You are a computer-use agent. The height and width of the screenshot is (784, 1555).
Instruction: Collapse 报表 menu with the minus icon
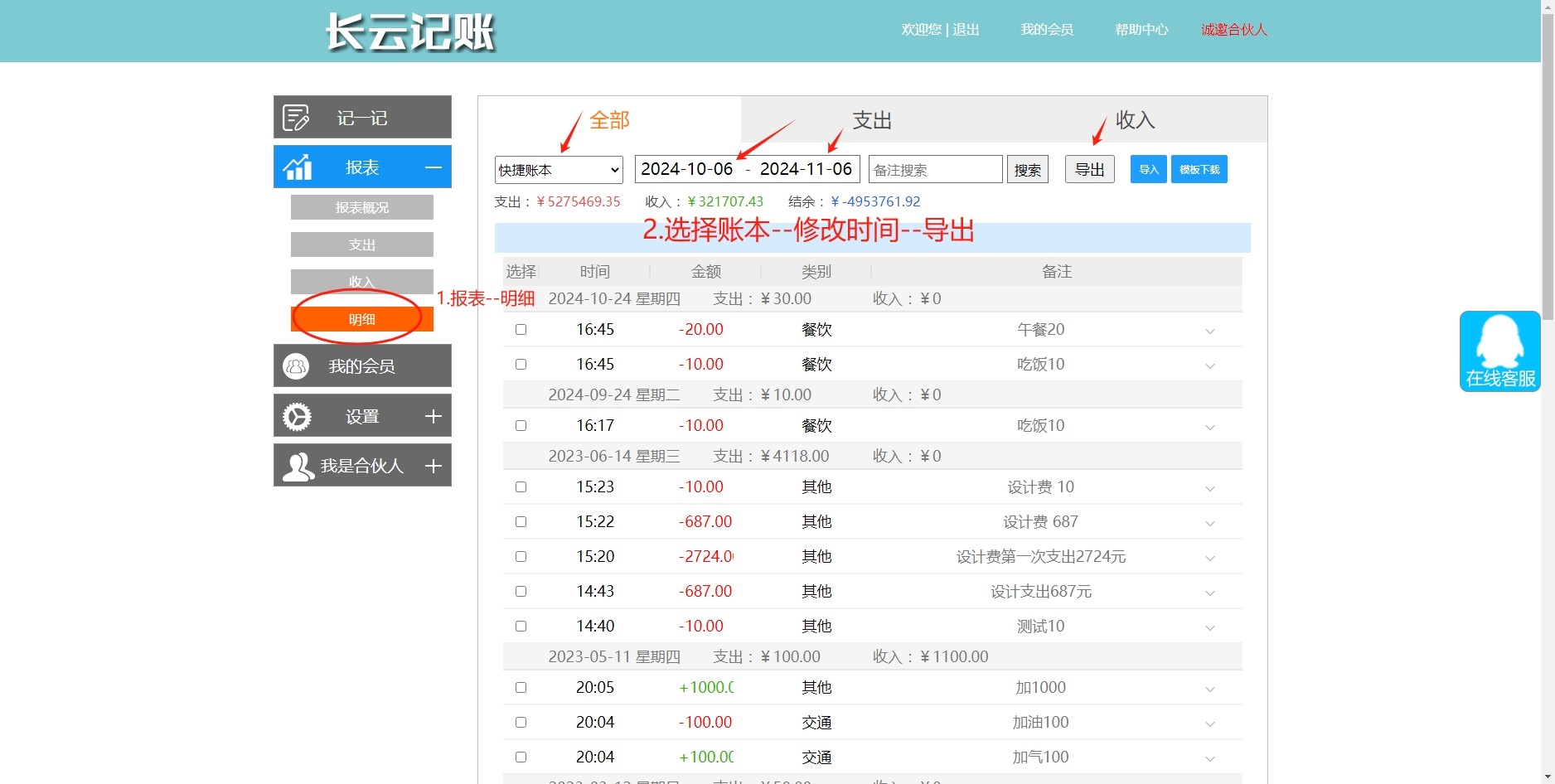433,167
